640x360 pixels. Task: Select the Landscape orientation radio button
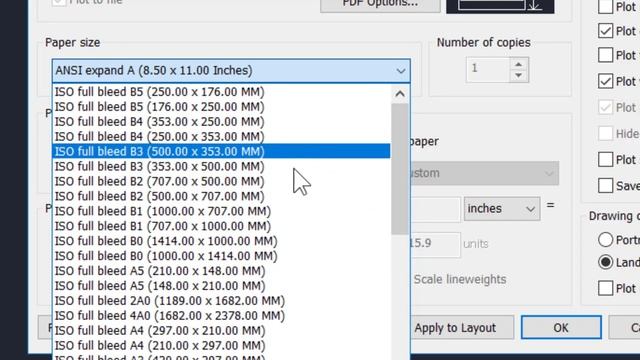click(x=605, y=262)
